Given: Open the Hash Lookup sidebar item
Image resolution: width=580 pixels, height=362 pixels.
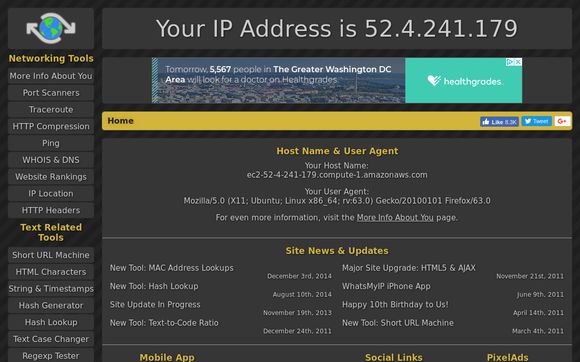Looking at the screenshot, I should coord(51,322).
